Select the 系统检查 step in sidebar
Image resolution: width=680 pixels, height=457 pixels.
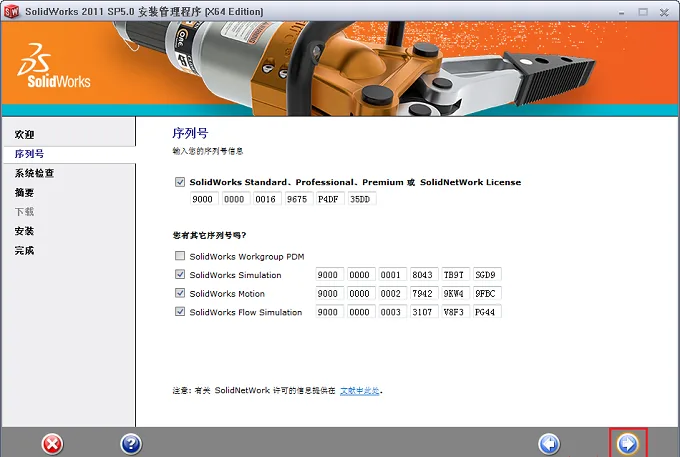pos(34,173)
